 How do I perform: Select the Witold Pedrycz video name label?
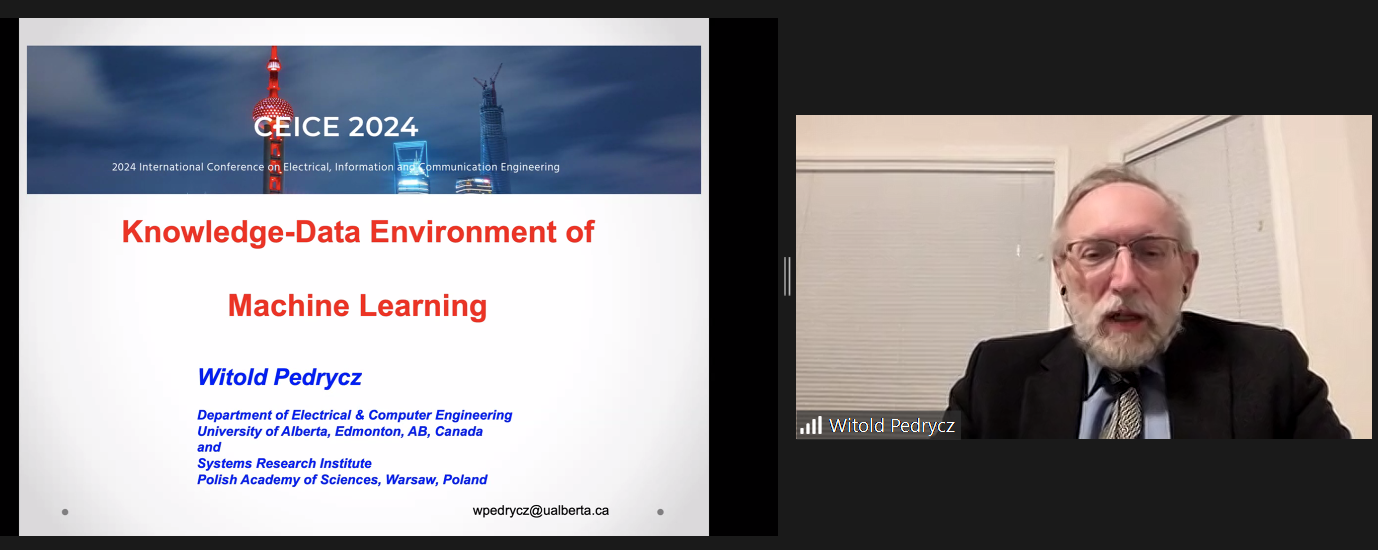point(891,426)
